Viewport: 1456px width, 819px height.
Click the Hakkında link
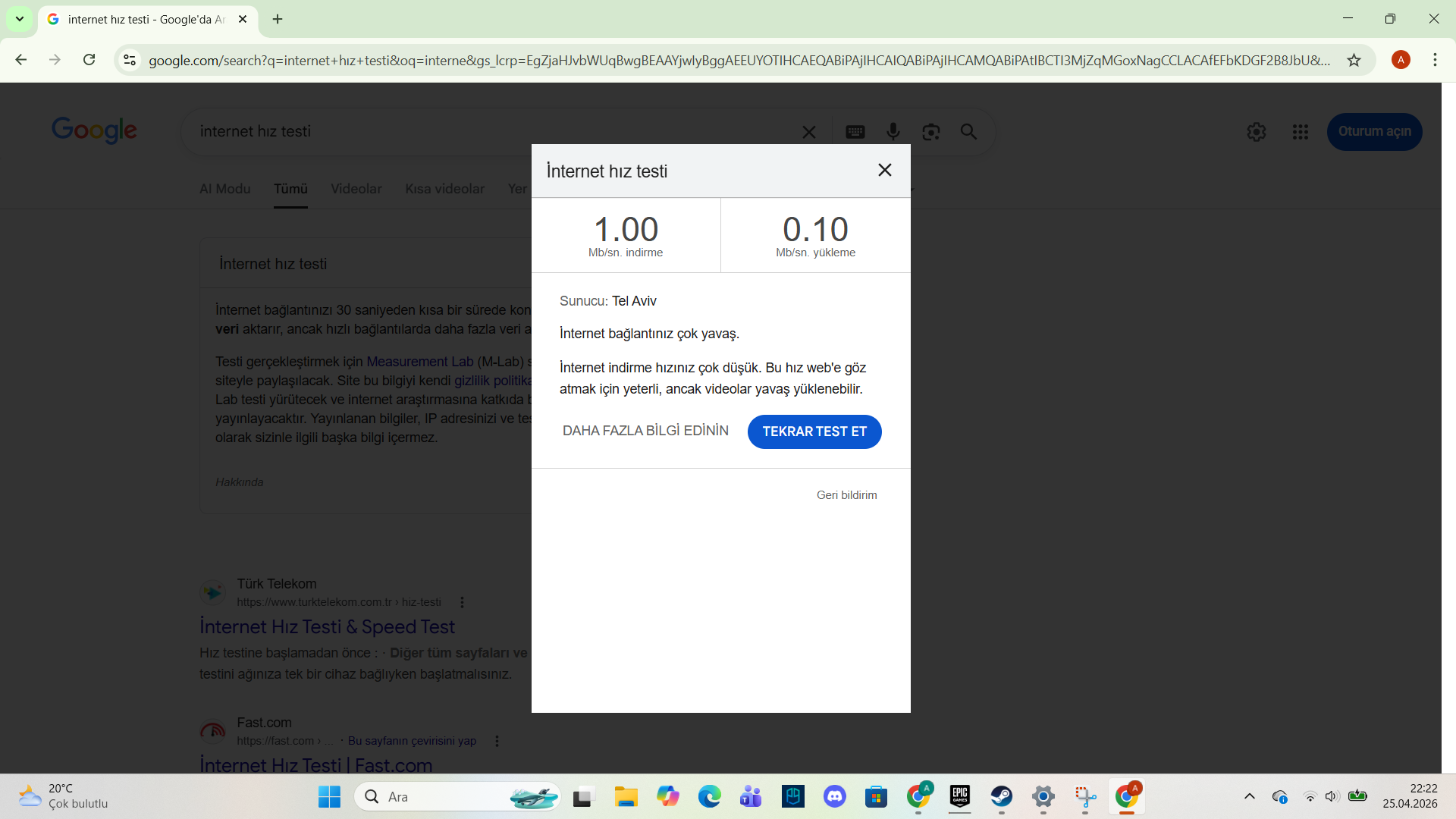pyautogui.click(x=239, y=482)
